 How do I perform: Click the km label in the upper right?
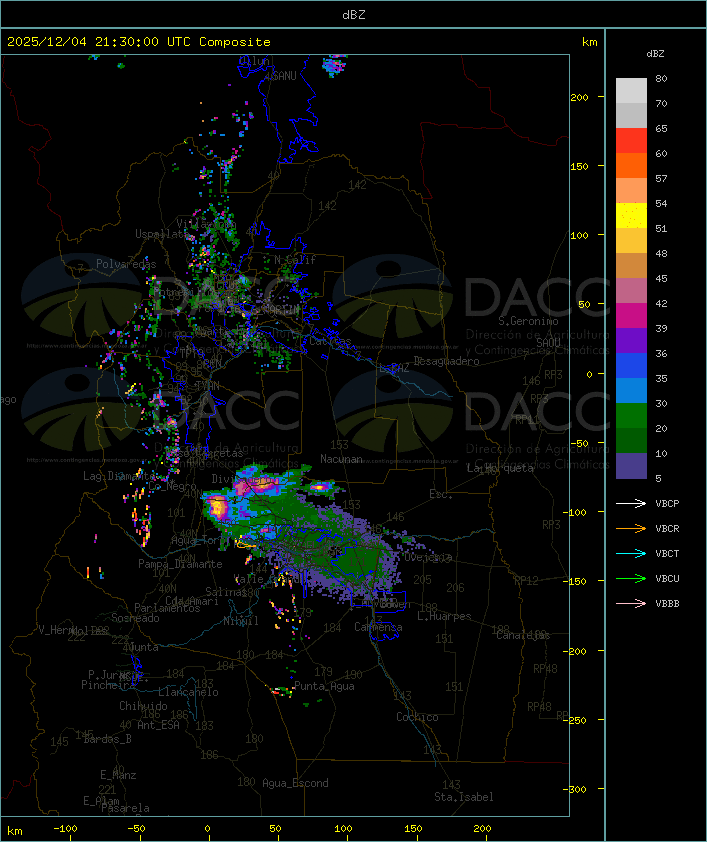click(589, 42)
